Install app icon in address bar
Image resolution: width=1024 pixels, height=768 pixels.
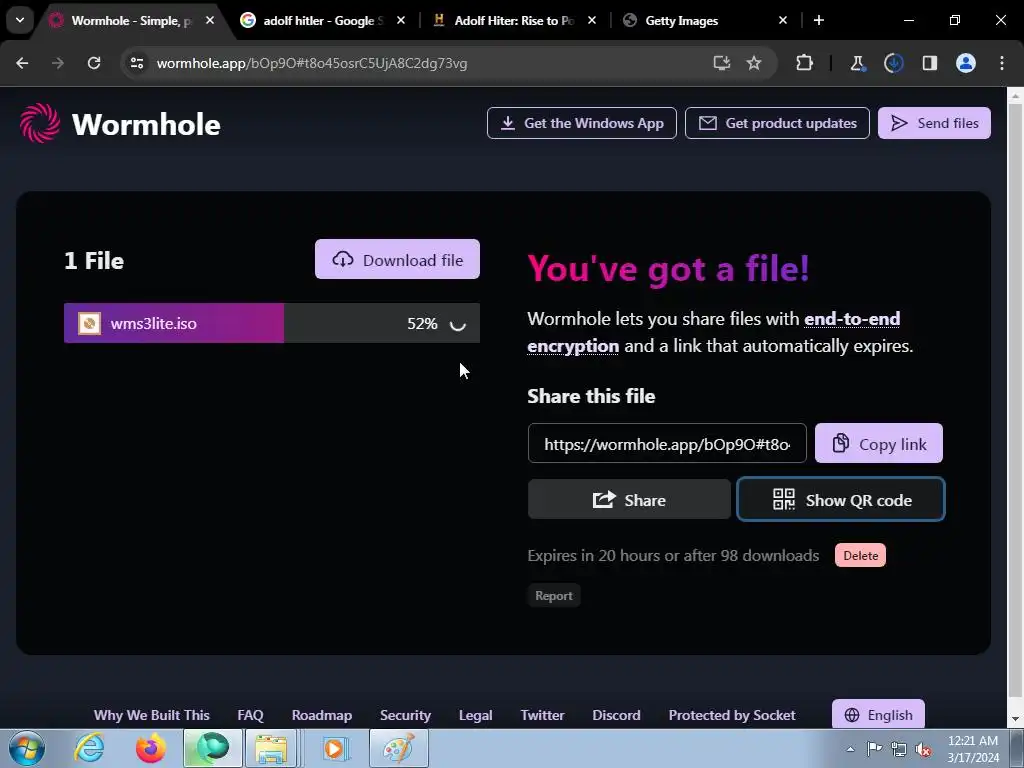(x=722, y=63)
